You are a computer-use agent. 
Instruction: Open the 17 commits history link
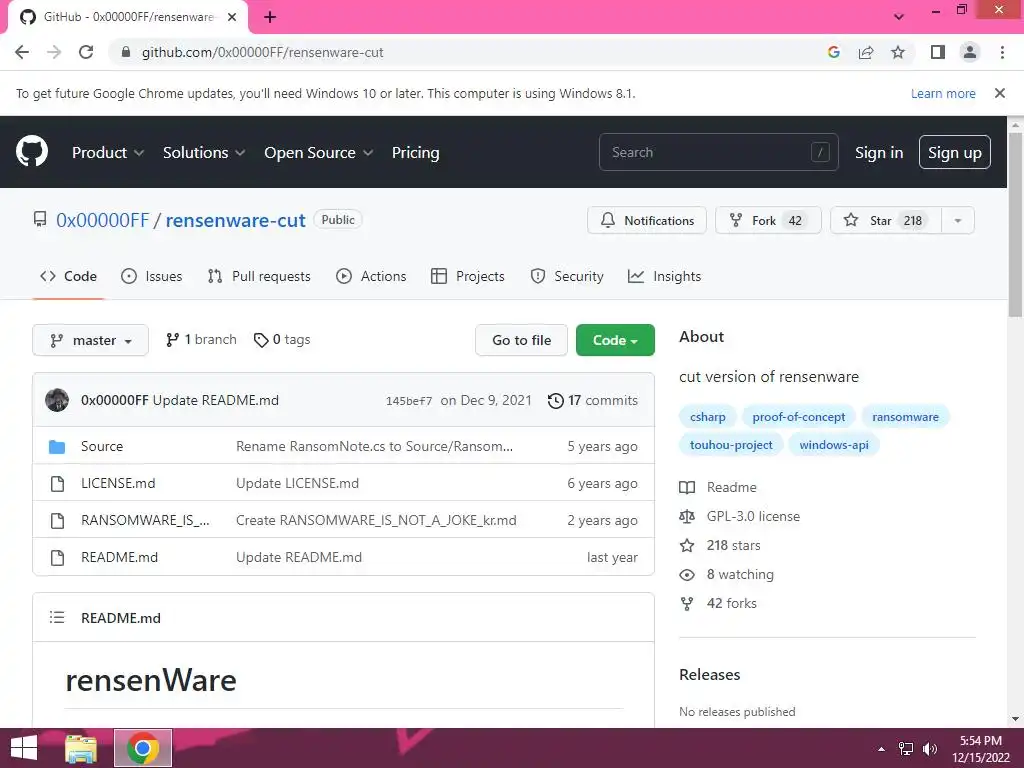click(592, 400)
